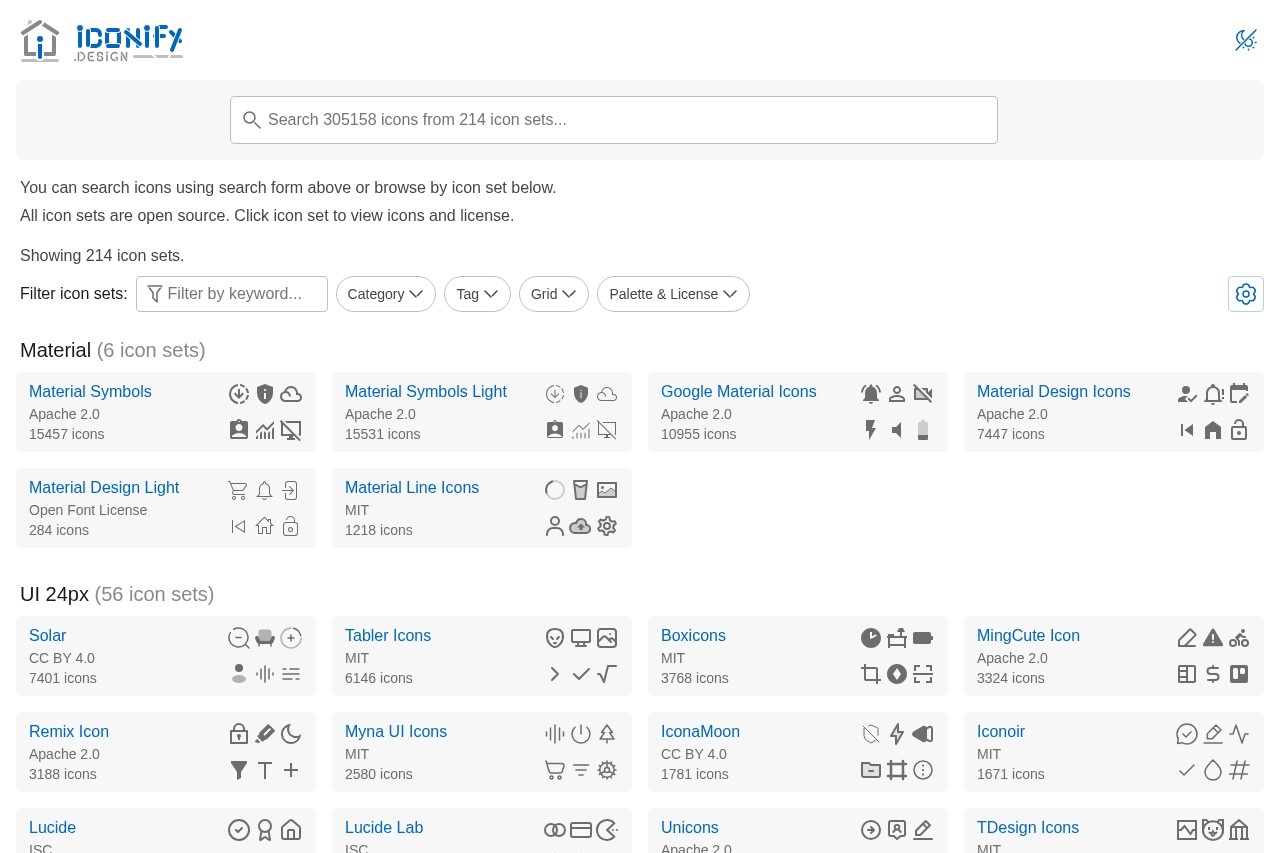
Task: Open the Tag dropdown
Action: pyautogui.click(x=477, y=294)
